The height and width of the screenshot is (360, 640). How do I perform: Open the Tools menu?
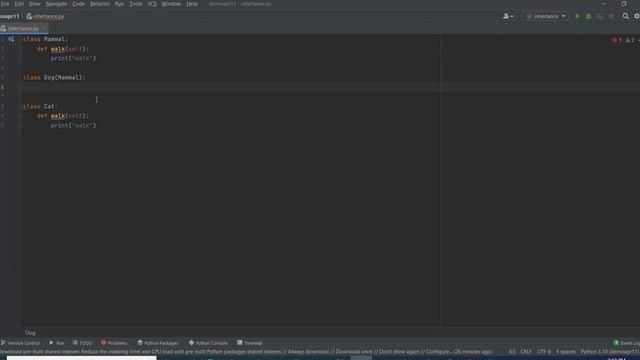(x=136, y=4)
